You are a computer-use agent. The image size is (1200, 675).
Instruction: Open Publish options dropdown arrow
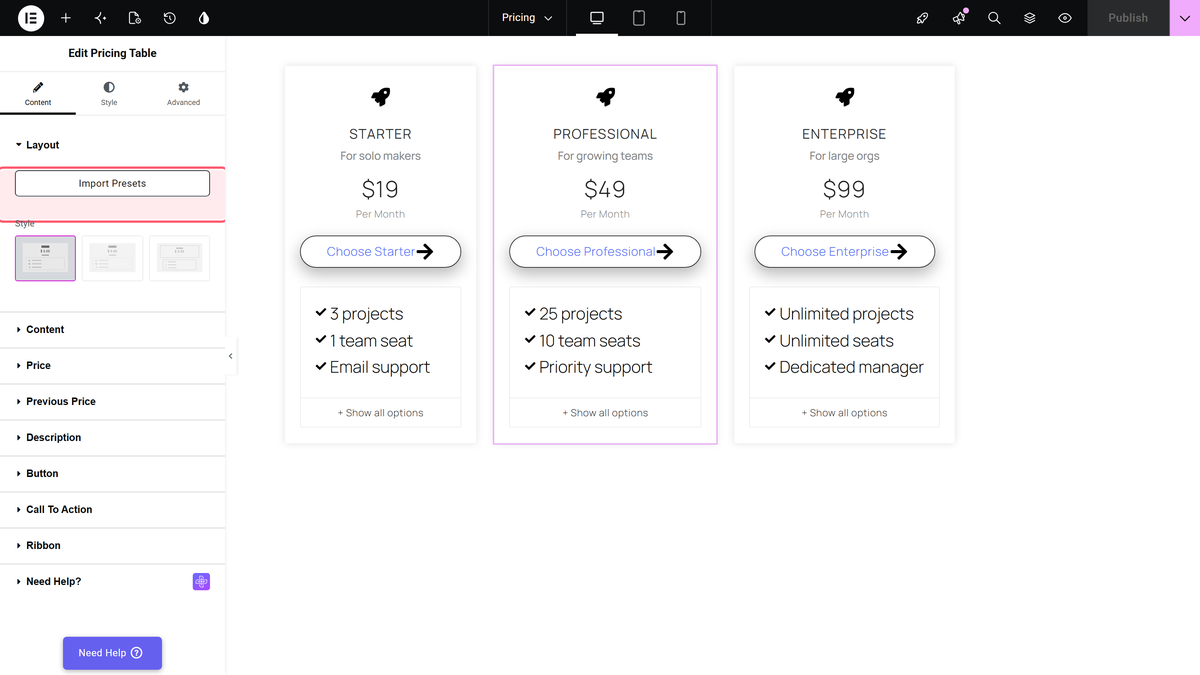[x=1184, y=18]
